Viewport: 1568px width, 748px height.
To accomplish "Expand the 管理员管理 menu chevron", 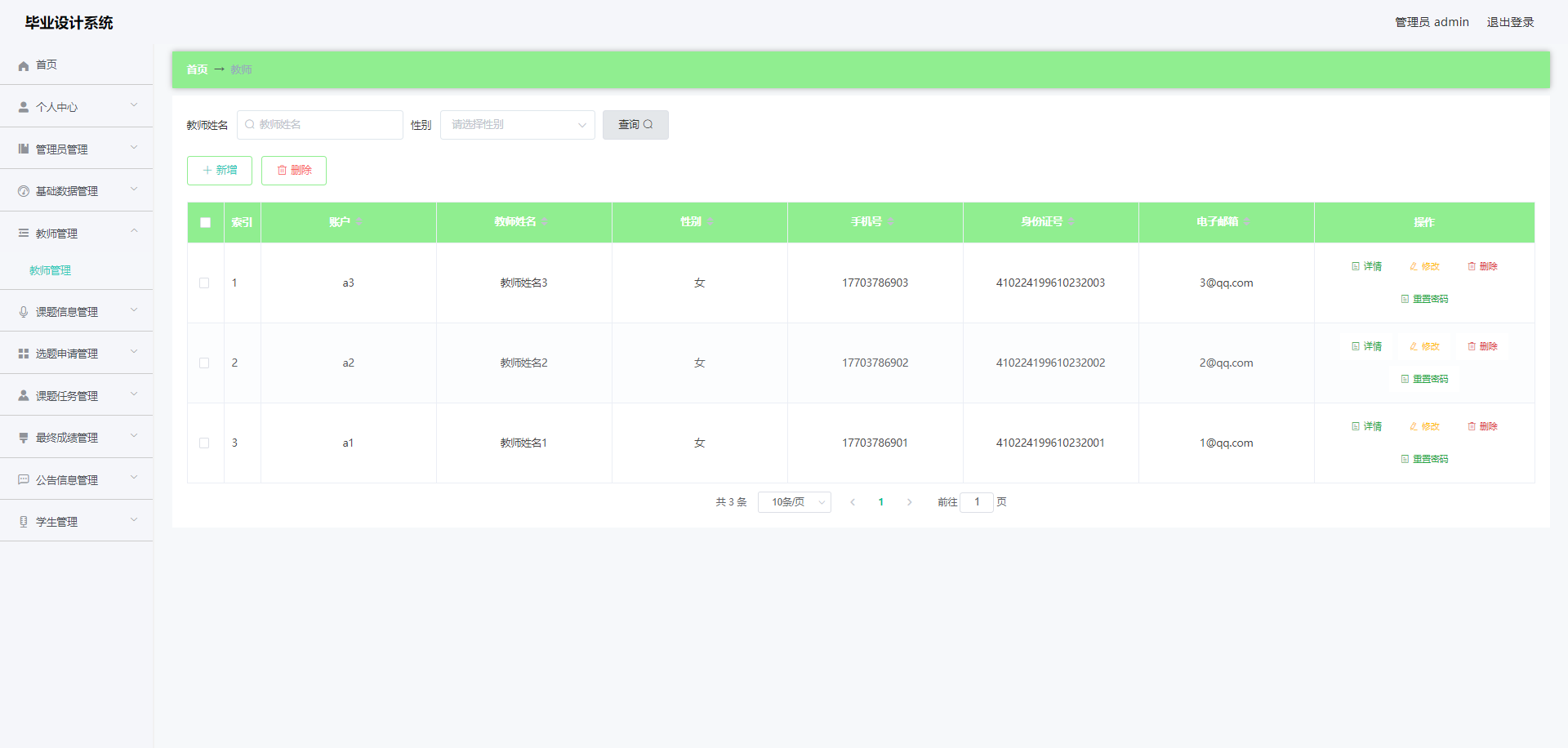I will click(x=134, y=148).
